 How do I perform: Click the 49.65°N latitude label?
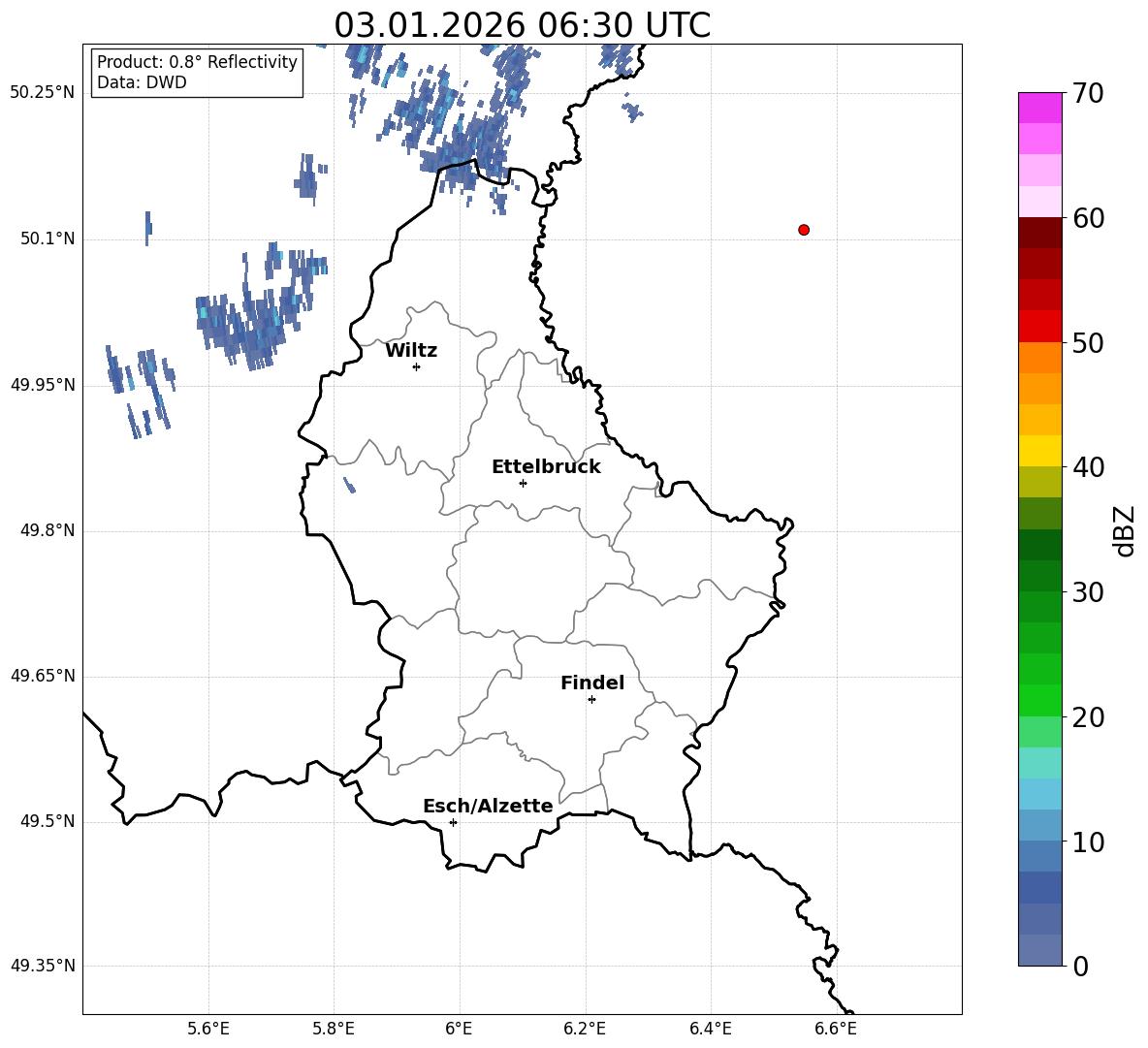pyautogui.click(x=42, y=676)
